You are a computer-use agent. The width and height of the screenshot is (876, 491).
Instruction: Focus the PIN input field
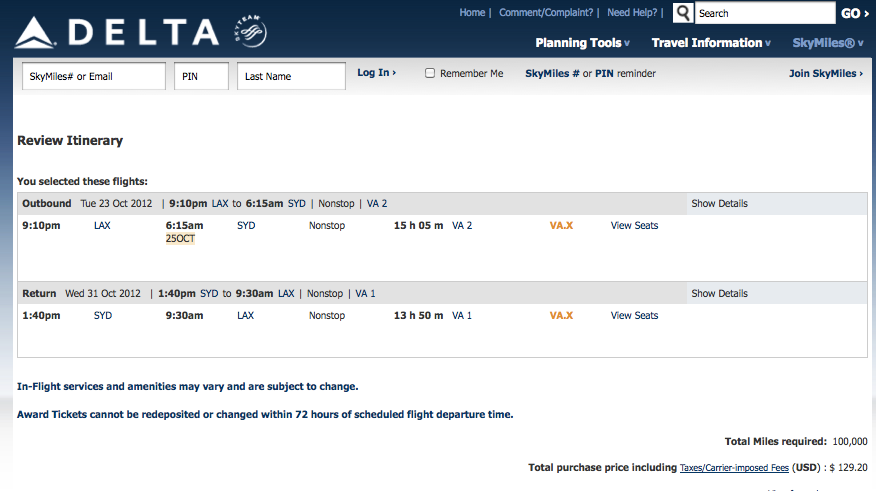(201, 76)
